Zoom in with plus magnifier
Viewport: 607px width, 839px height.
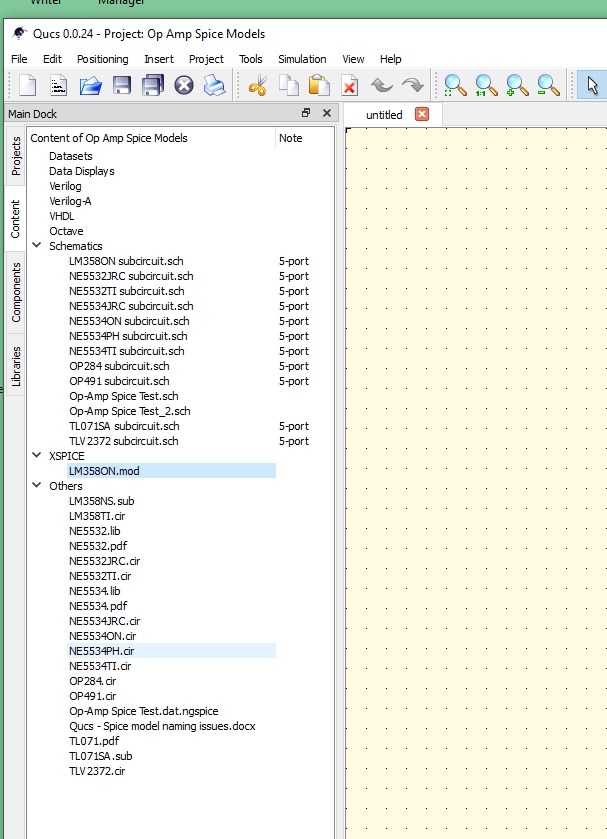(x=517, y=86)
